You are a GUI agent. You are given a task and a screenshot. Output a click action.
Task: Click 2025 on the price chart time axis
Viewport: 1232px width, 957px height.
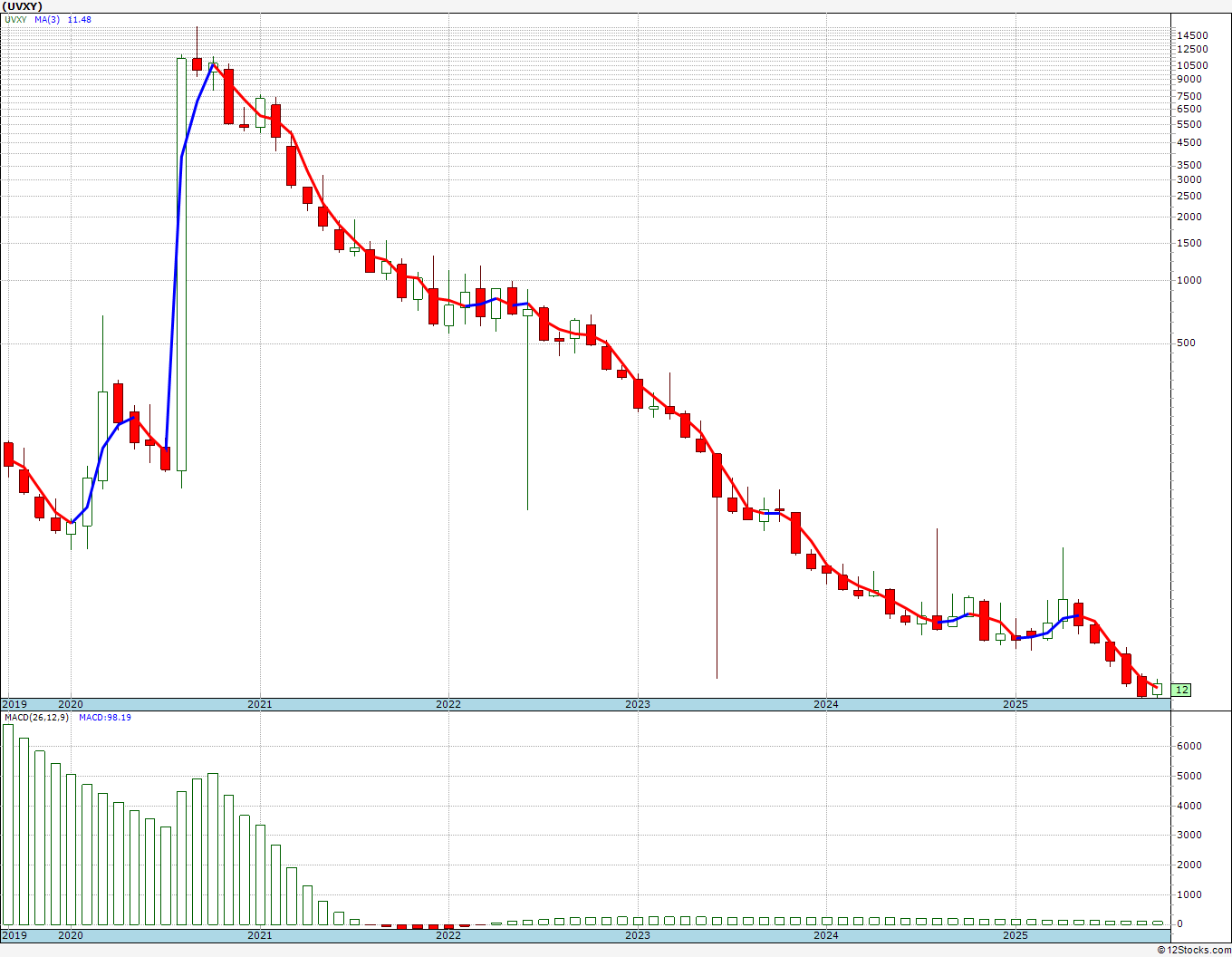1015,704
